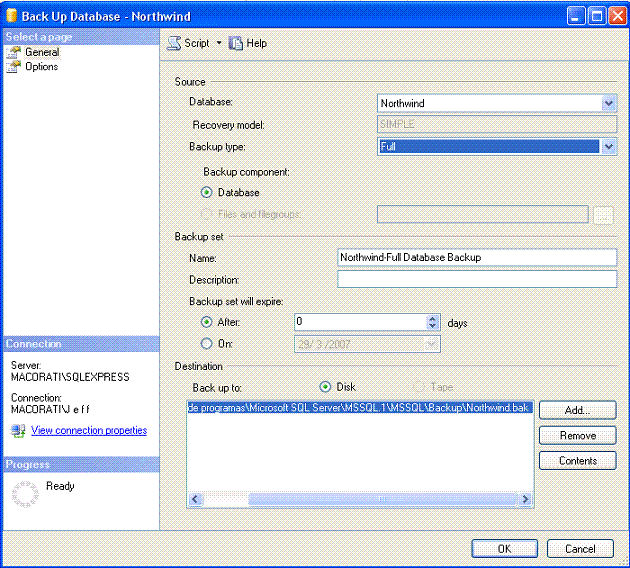Click the Script toolbar label
Viewport: 630px width, 568px height.
tap(196, 43)
